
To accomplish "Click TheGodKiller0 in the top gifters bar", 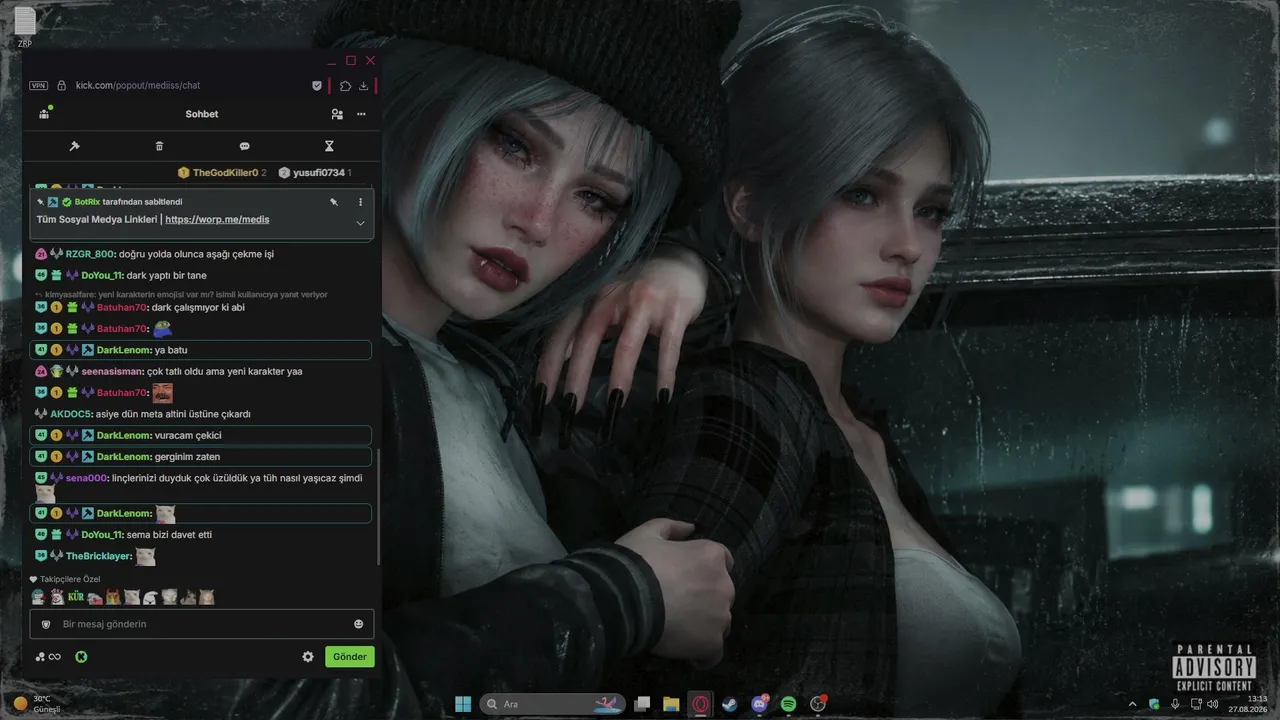I will pos(225,173).
